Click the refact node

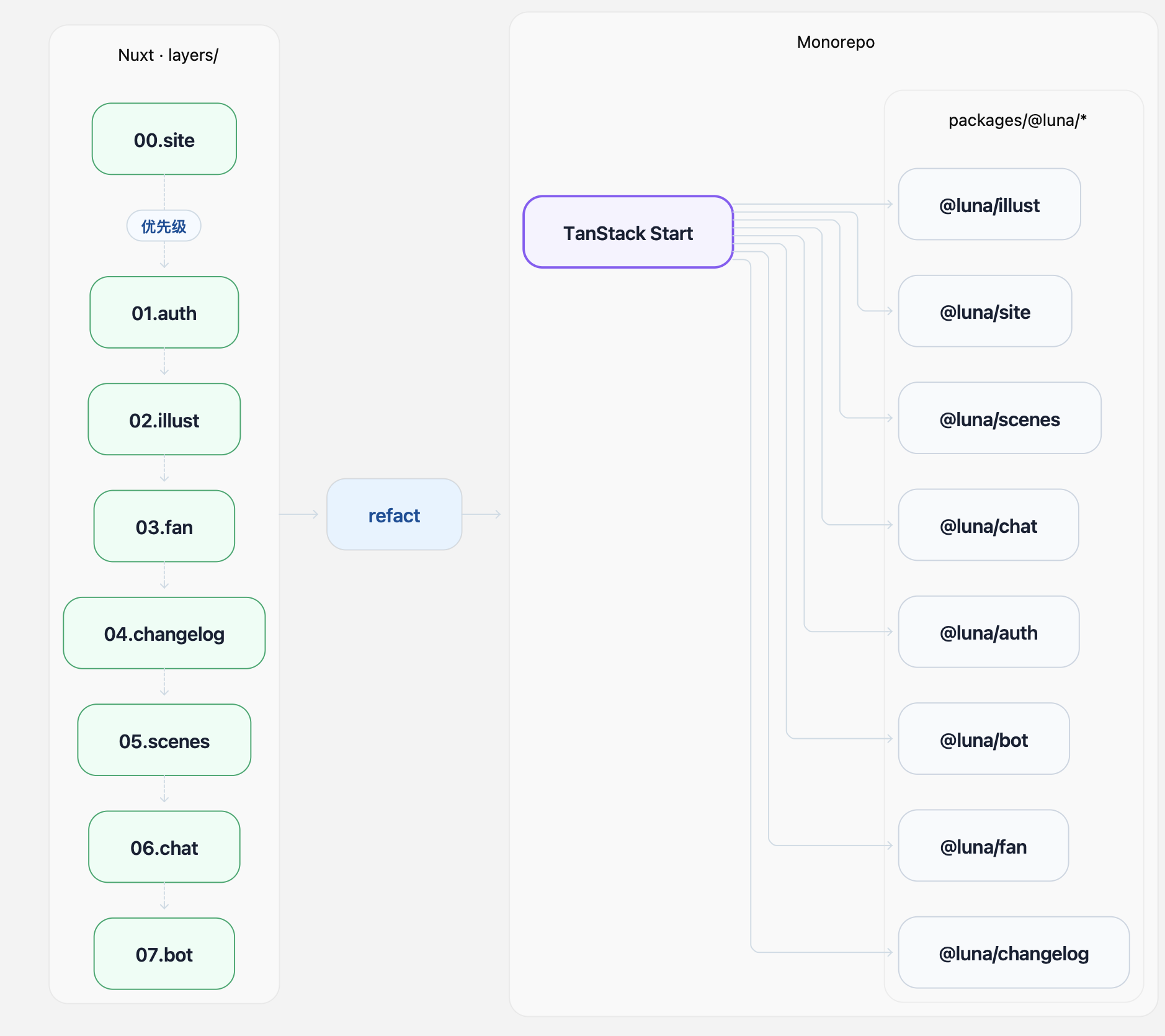click(395, 514)
